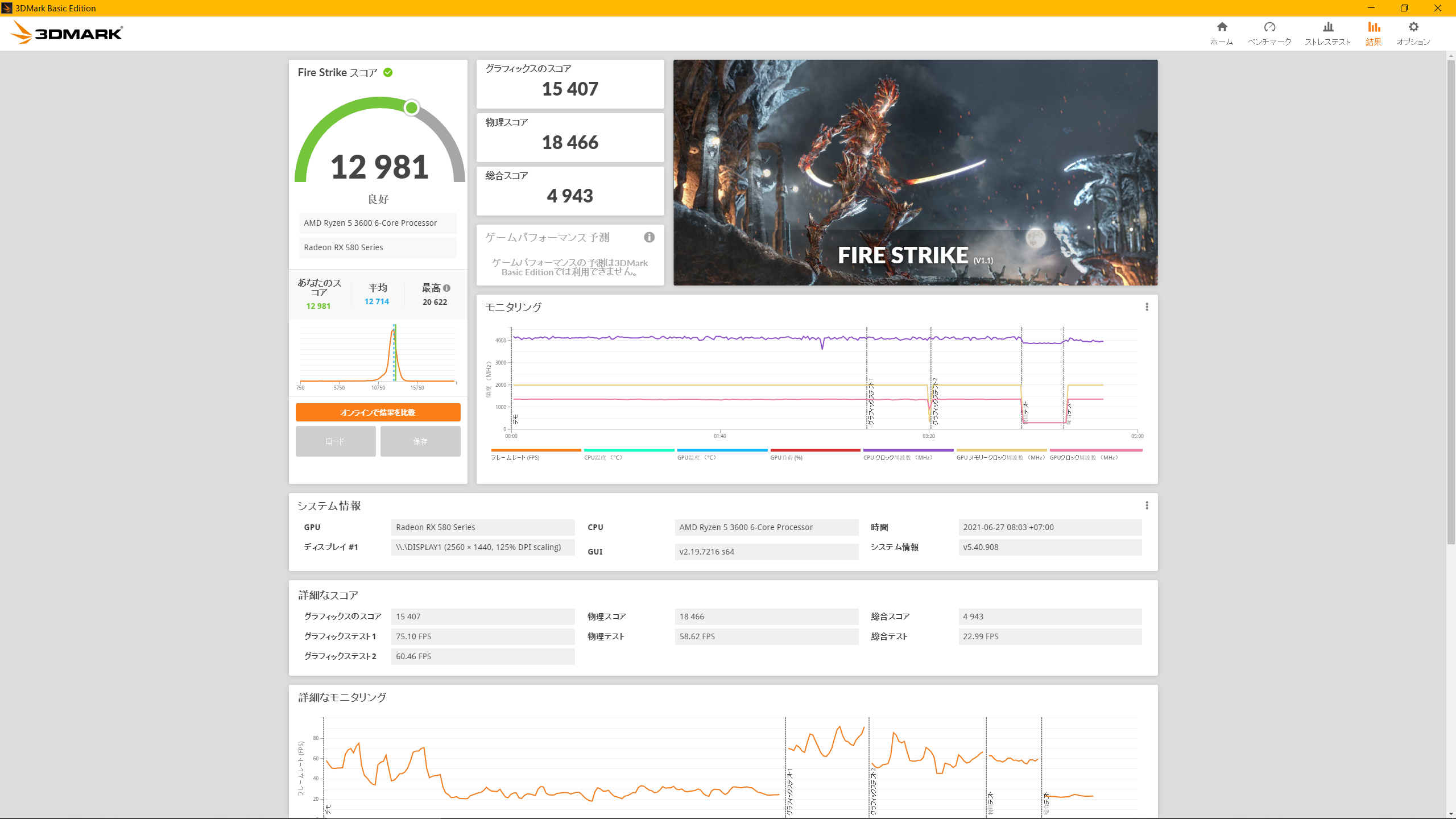Image resolution: width=1456 pixels, height=819 pixels.
Task: Click the scrollbar up arrow
Action: click(x=1451, y=56)
